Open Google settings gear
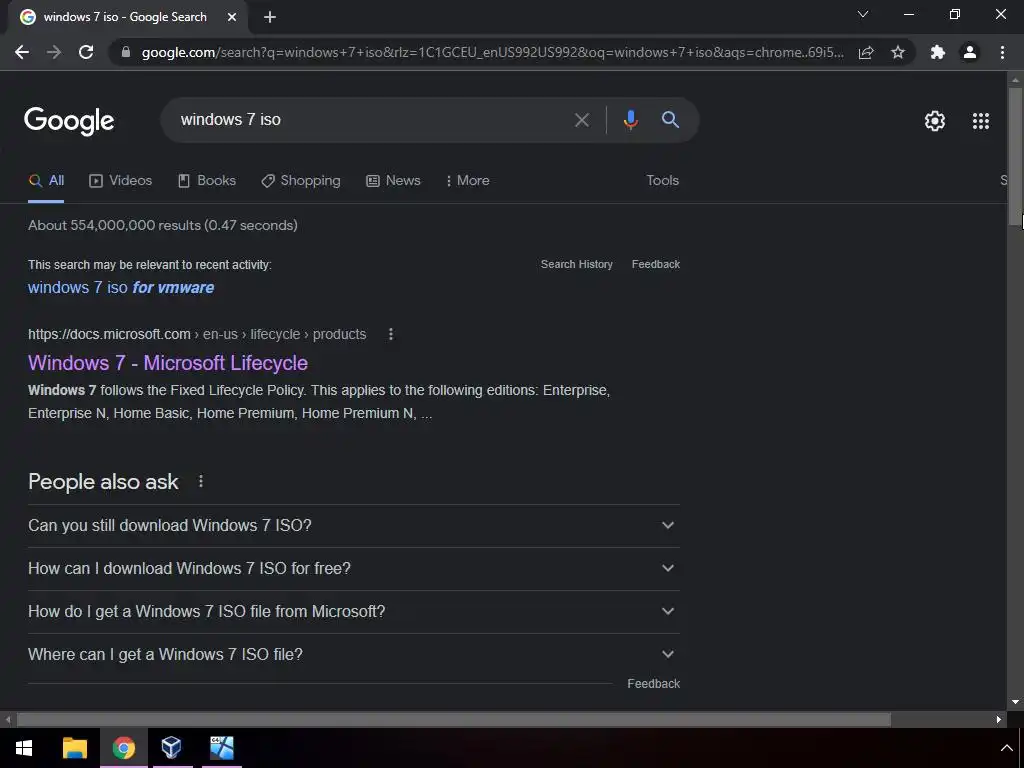The image size is (1024, 768). tap(935, 121)
